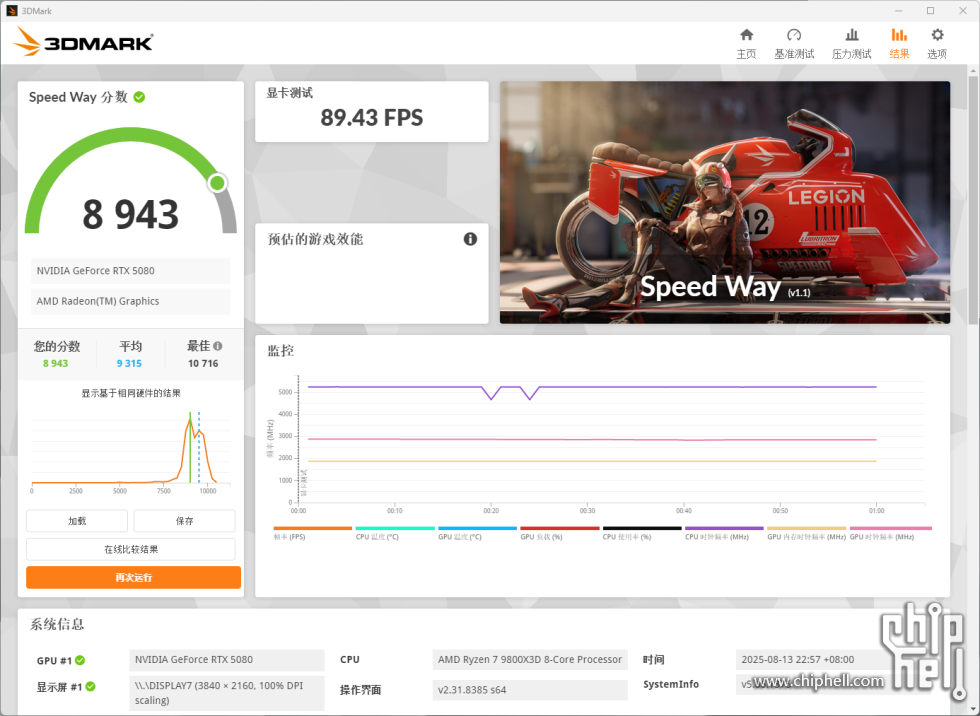
Task: Toggle the GPU 内存时钟频率 (MHz) legend entry
Action: click(806, 533)
